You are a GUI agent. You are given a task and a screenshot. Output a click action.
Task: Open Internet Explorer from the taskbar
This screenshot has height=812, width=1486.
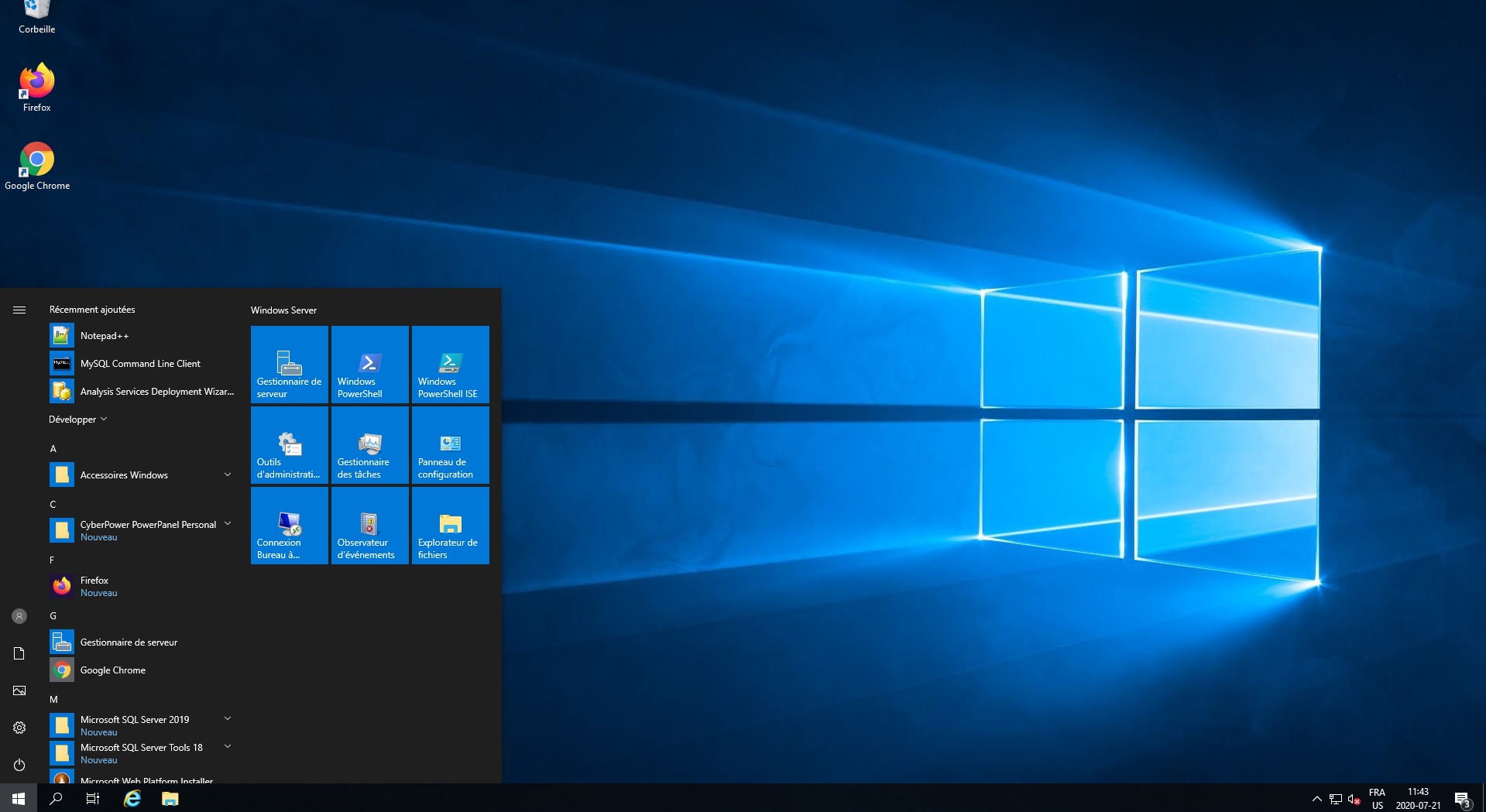132,799
